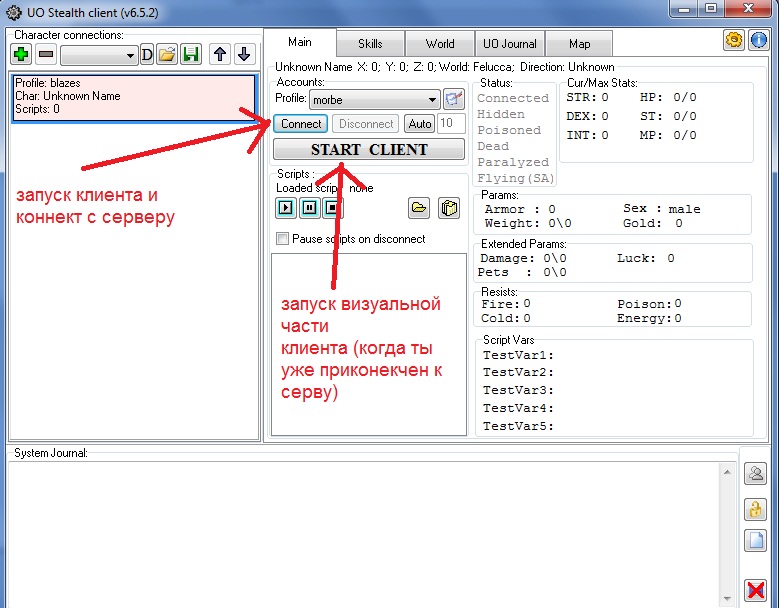Viewport: 779px width, 608px height.
Task: Click System Journal scrollbar down arrow
Action: [x=727, y=599]
